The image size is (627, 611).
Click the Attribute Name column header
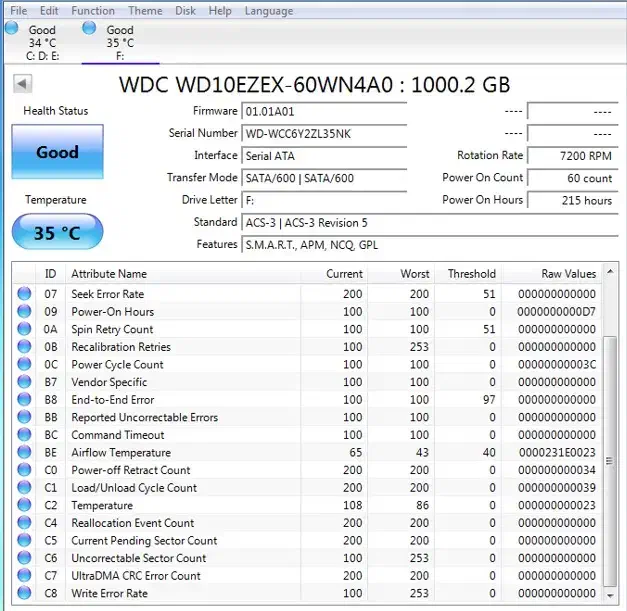(109, 274)
